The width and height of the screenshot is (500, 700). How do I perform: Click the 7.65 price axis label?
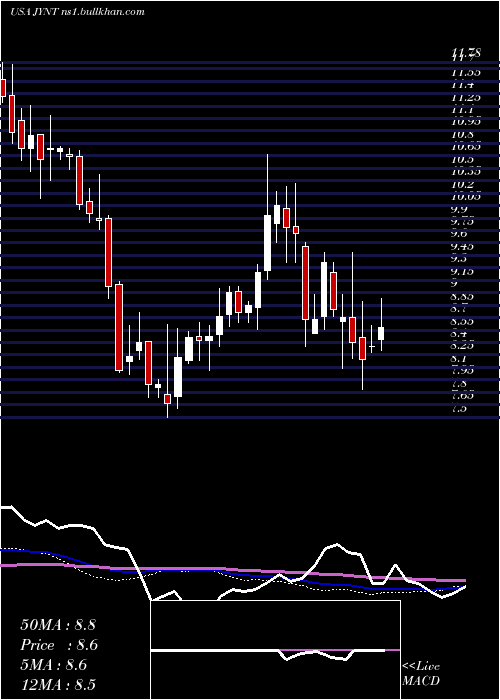pos(462,396)
